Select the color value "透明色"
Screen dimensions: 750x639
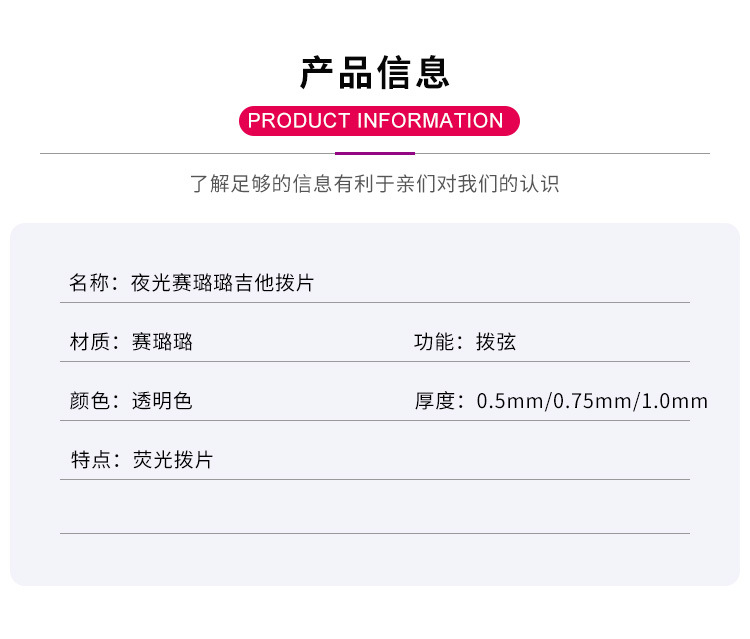tap(162, 401)
